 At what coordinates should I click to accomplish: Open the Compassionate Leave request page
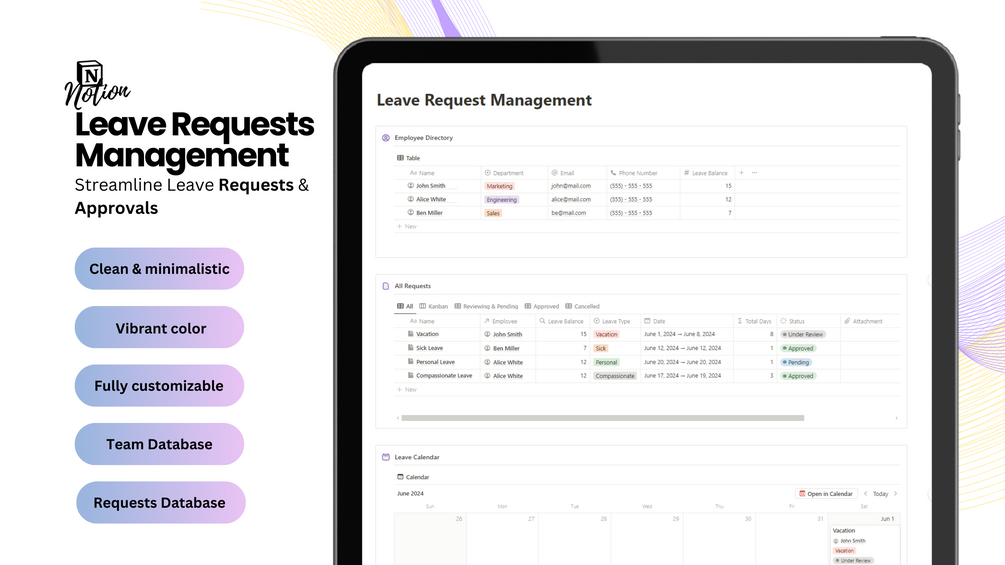pyautogui.click(x=444, y=376)
